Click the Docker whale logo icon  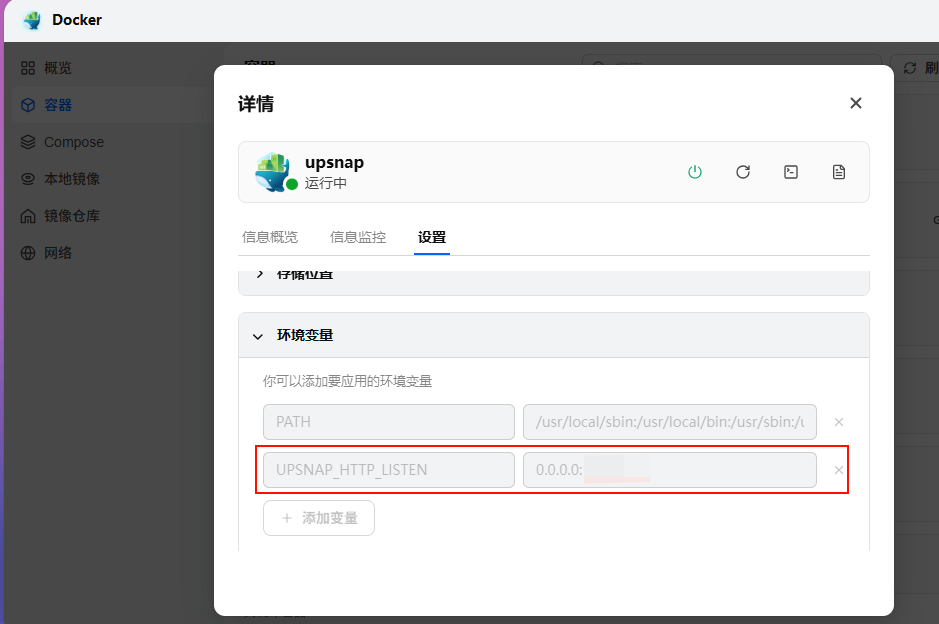32,20
